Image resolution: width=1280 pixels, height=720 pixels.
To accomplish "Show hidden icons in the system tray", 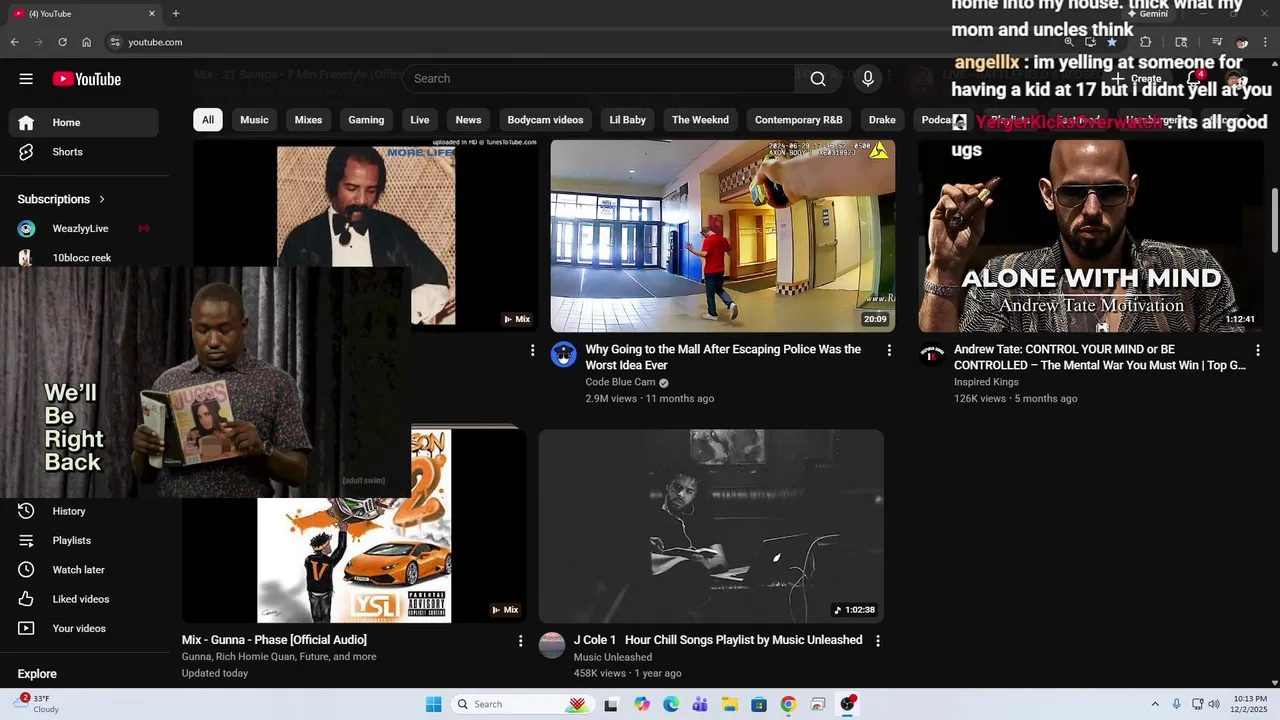I will tap(1155, 704).
